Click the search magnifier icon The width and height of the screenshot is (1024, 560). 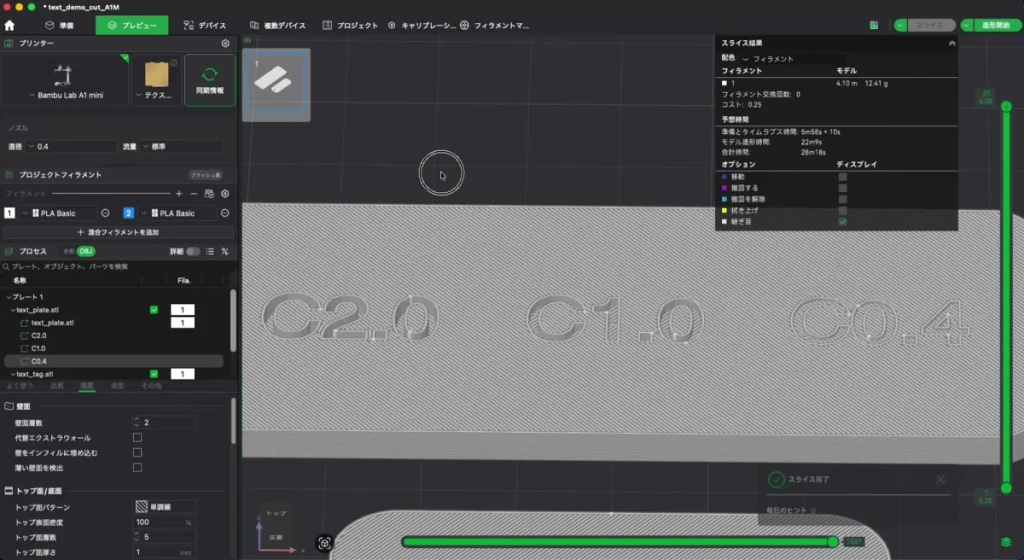(x=6, y=266)
